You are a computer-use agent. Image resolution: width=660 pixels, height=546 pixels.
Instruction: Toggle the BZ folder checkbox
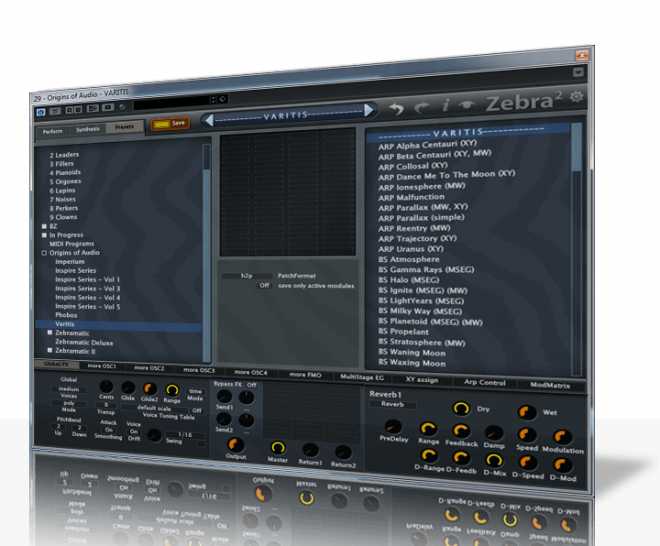point(44,226)
